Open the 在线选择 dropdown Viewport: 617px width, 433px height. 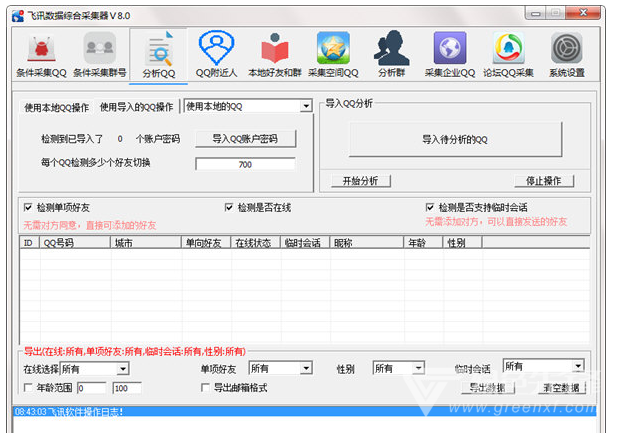click(123, 369)
